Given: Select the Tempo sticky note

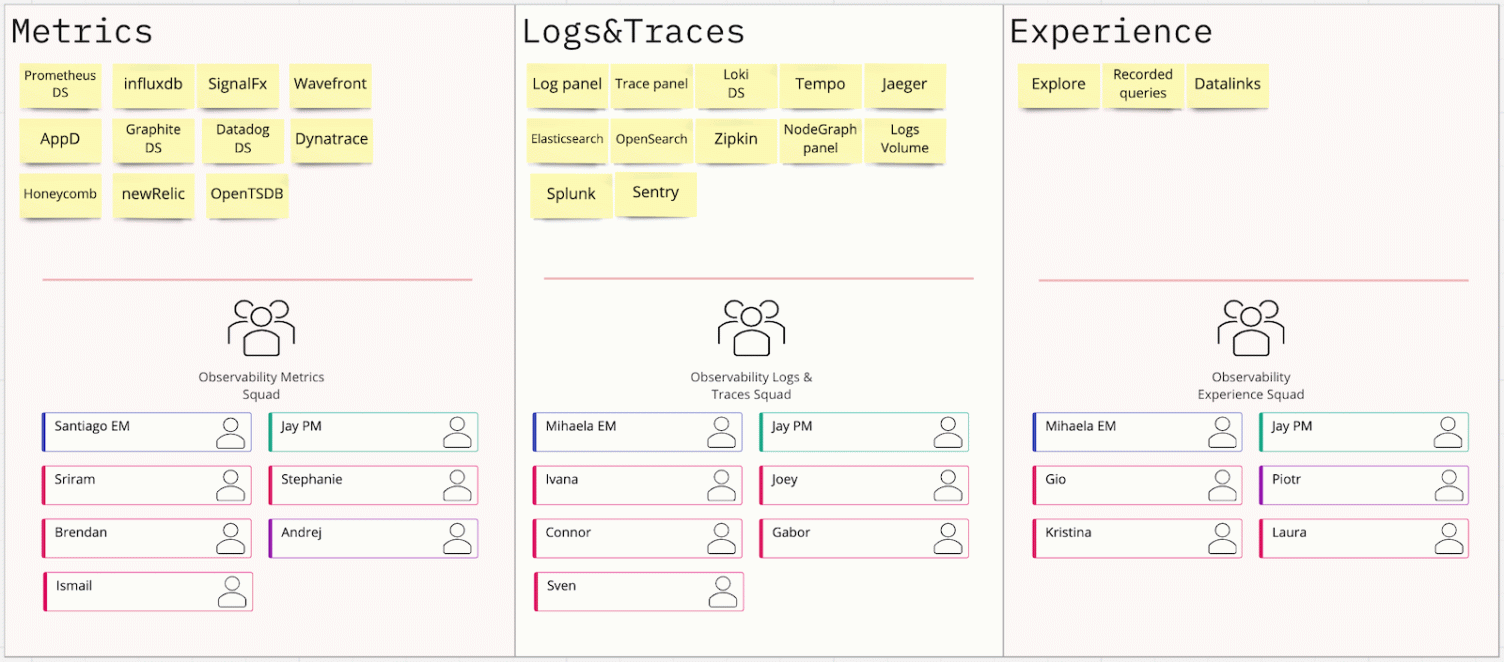Looking at the screenshot, I should pyautogui.click(x=820, y=85).
